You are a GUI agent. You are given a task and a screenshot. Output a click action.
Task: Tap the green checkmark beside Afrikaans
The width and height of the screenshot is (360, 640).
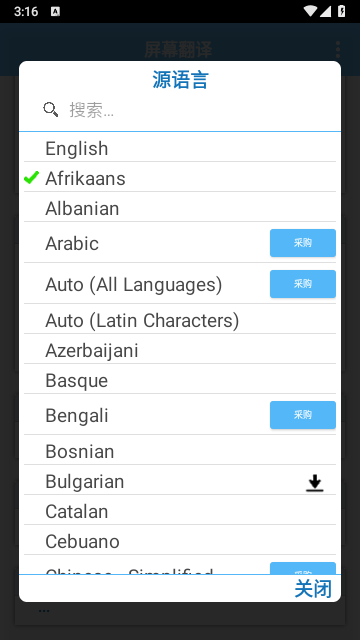pos(31,178)
